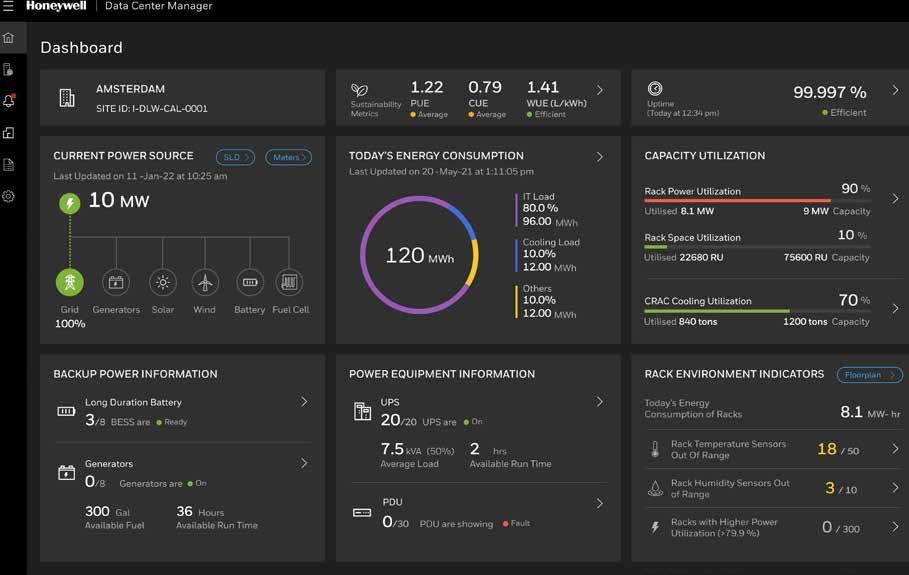Select the Wind turbine source icon
This screenshot has height=575, width=909.
click(205, 282)
